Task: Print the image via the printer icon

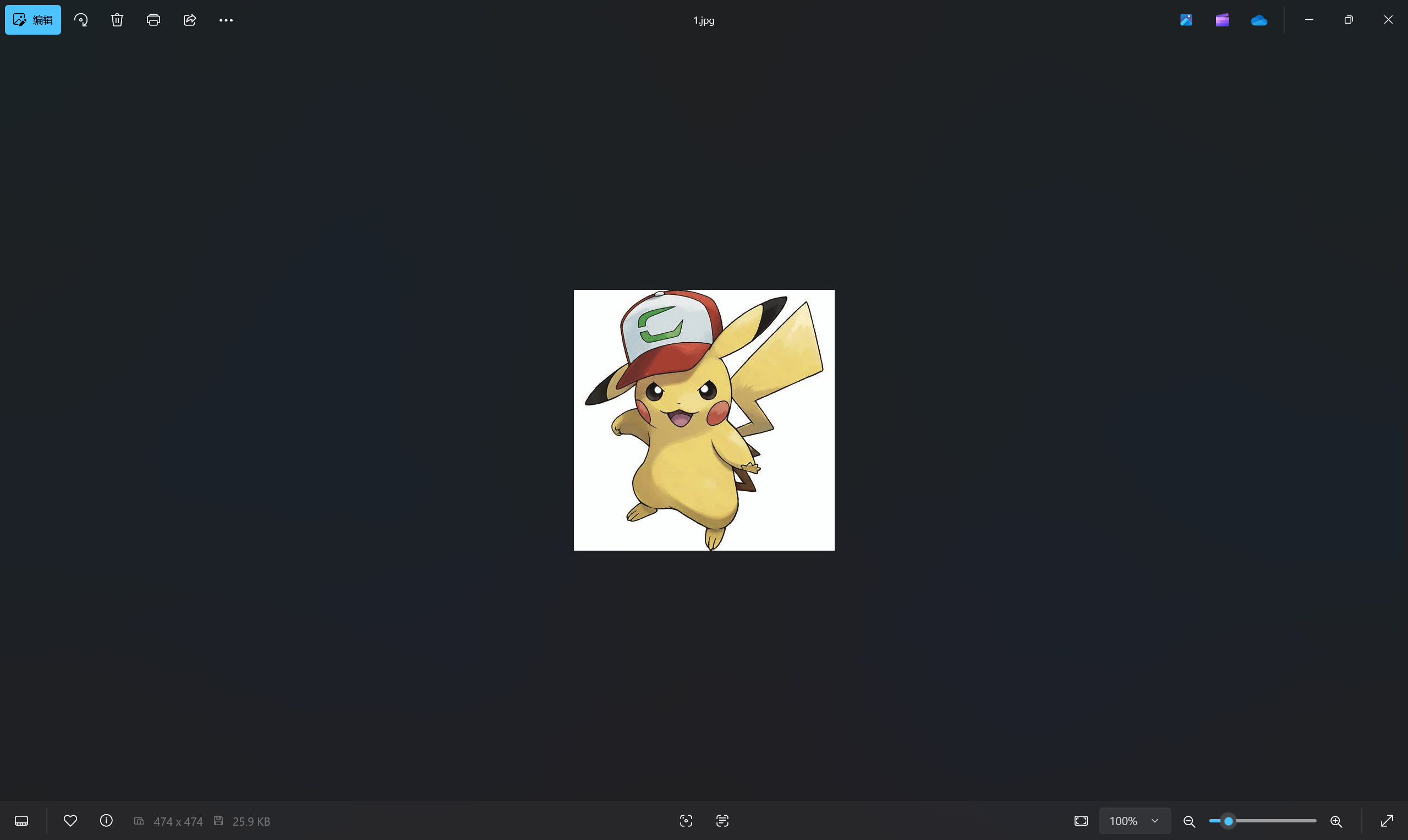Action: tap(154, 20)
